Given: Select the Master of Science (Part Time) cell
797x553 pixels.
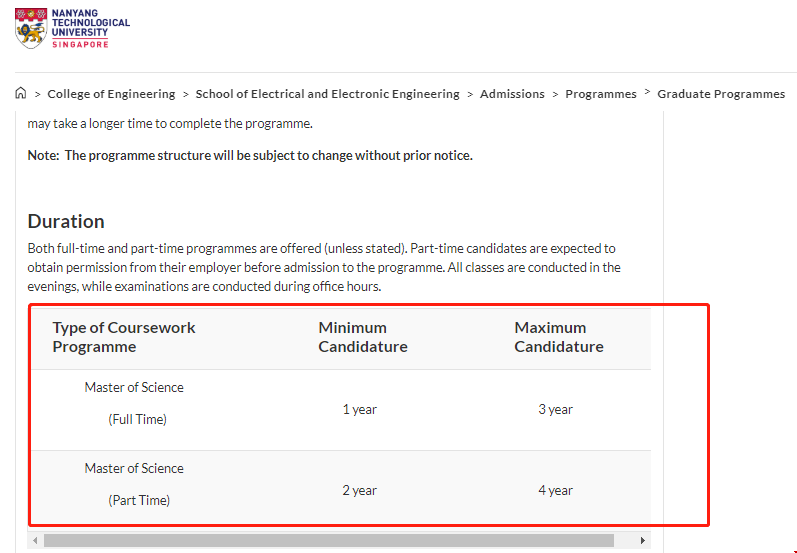Looking at the screenshot, I should pyautogui.click(x=134, y=484).
